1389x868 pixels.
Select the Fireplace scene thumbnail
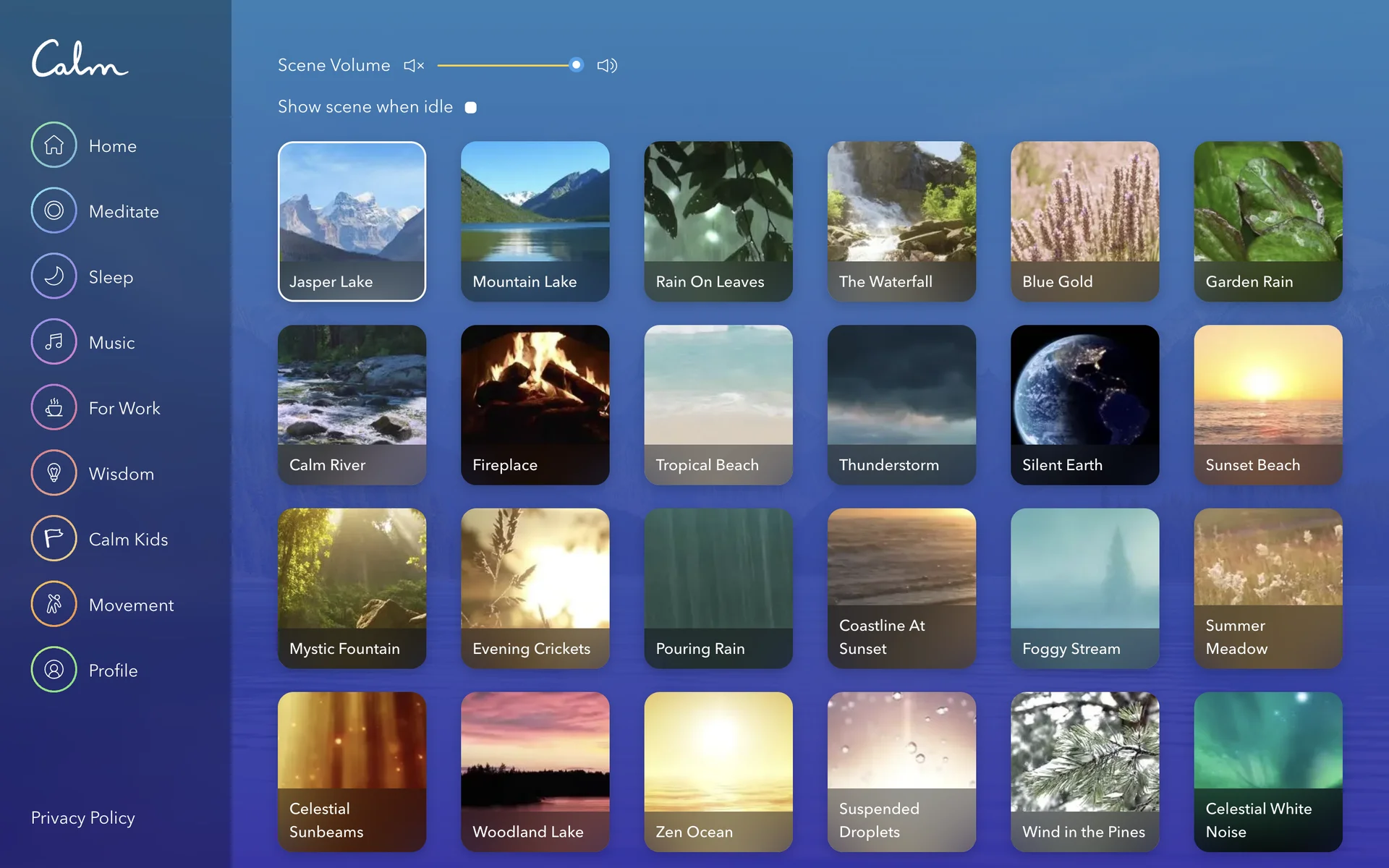(x=535, y=404)
